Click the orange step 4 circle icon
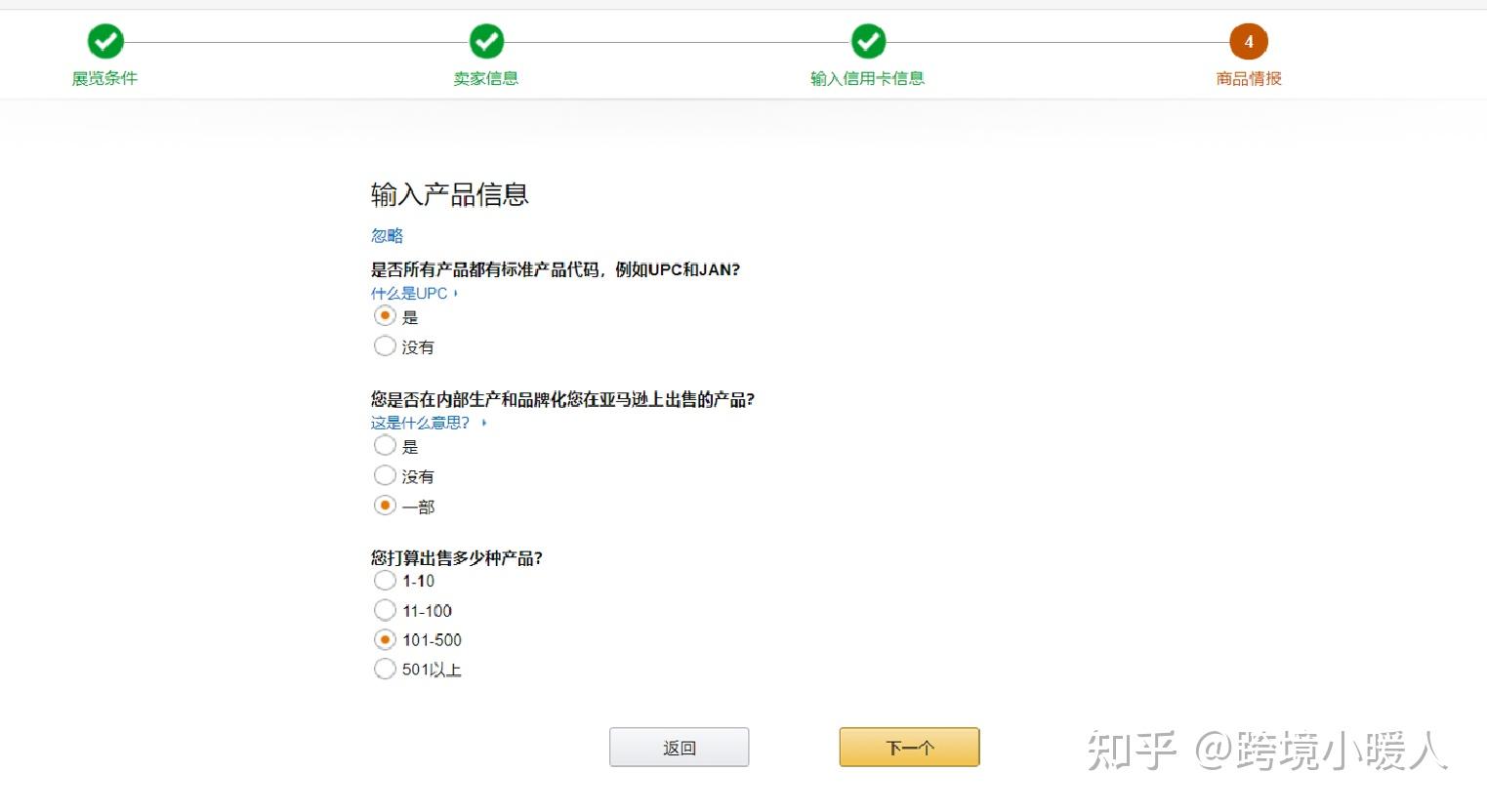The height and width of the screenshot is (812, 1487). [1249, 42]
